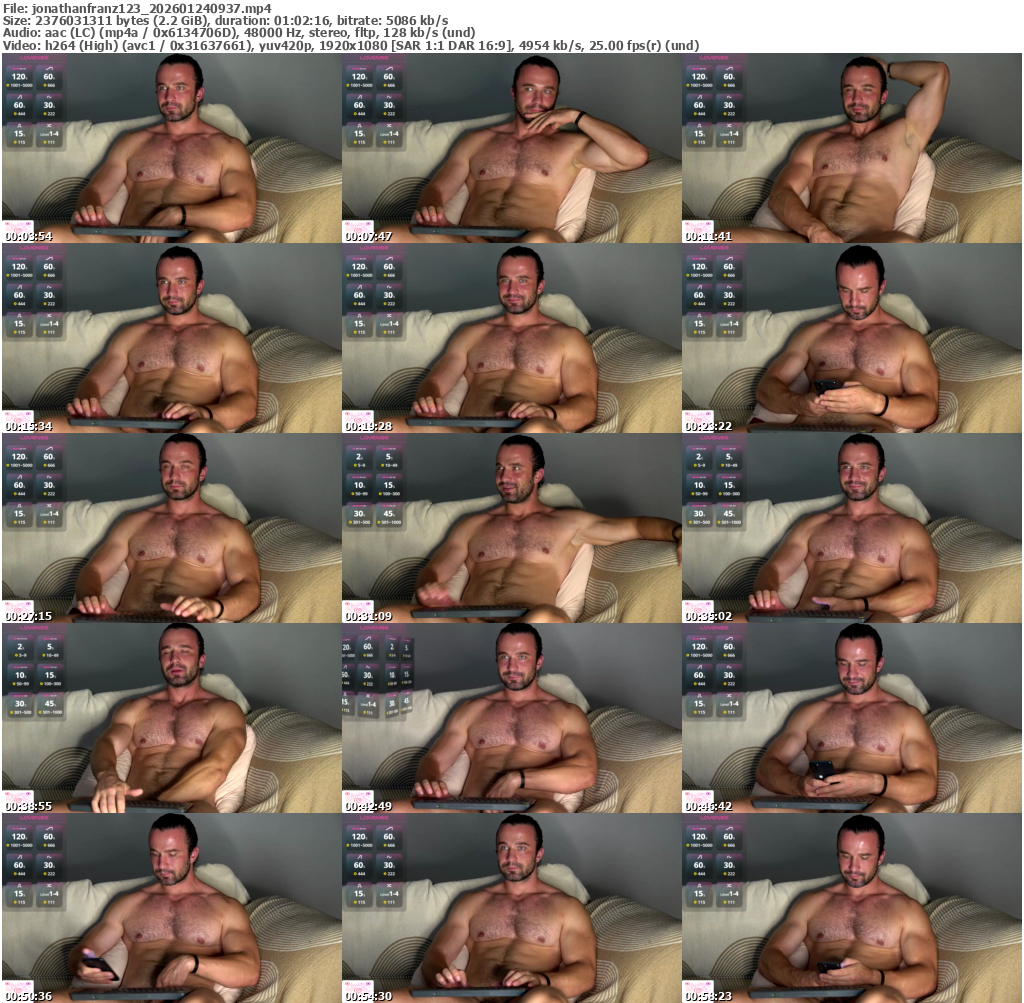
Task: Open the frame marked 00:38:55
Action: click(x=171, y=718)
